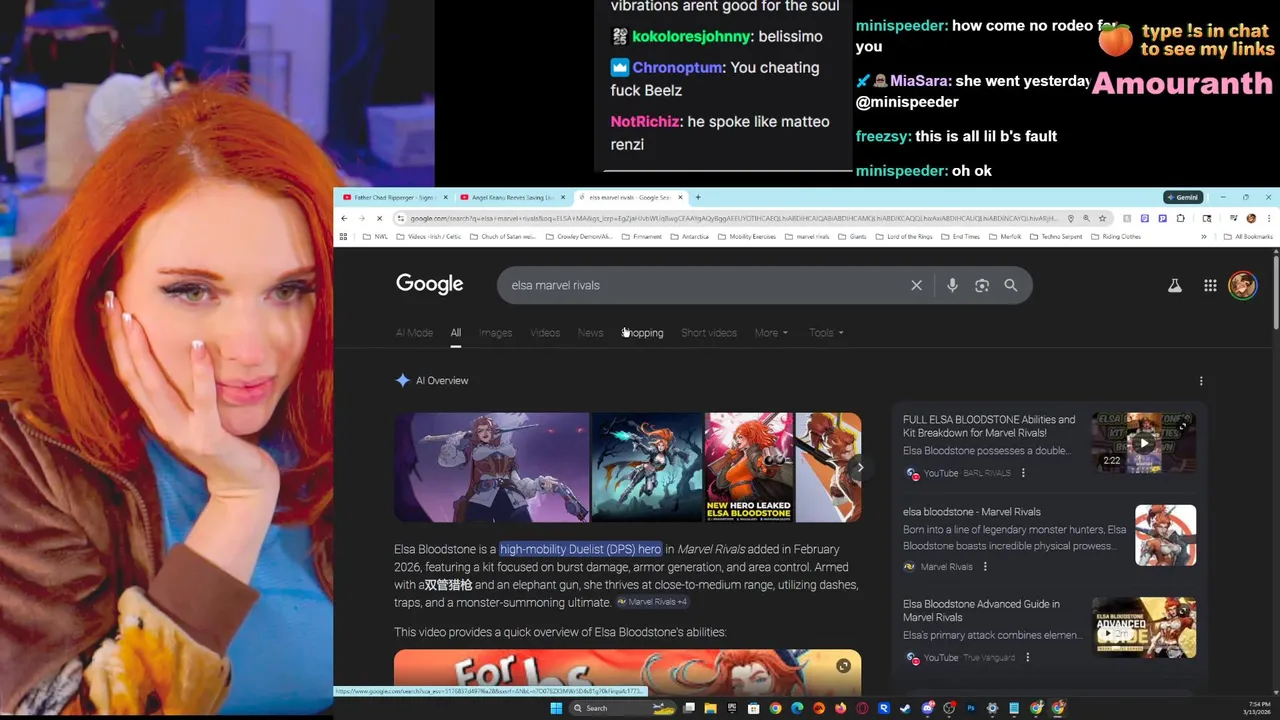The width and height of the screenshot is (1280, 720).
Task: Open Steam from taskbar
Action: click(905, 708)
